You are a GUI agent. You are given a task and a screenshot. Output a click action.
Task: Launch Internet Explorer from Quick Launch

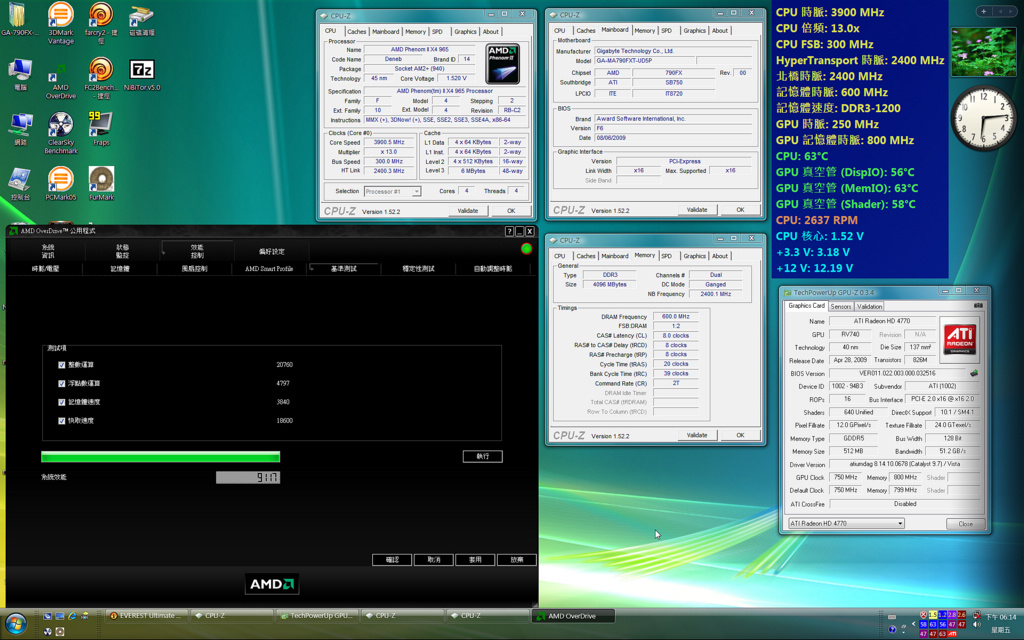tap(72, 616)
